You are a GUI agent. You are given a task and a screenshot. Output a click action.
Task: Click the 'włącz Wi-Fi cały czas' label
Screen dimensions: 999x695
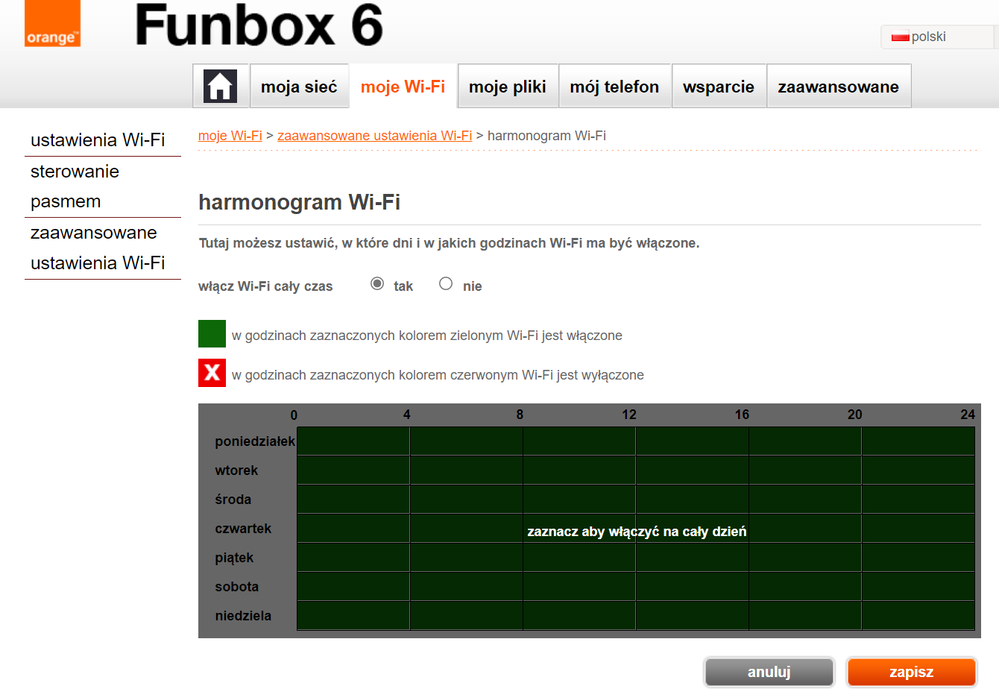266,287
